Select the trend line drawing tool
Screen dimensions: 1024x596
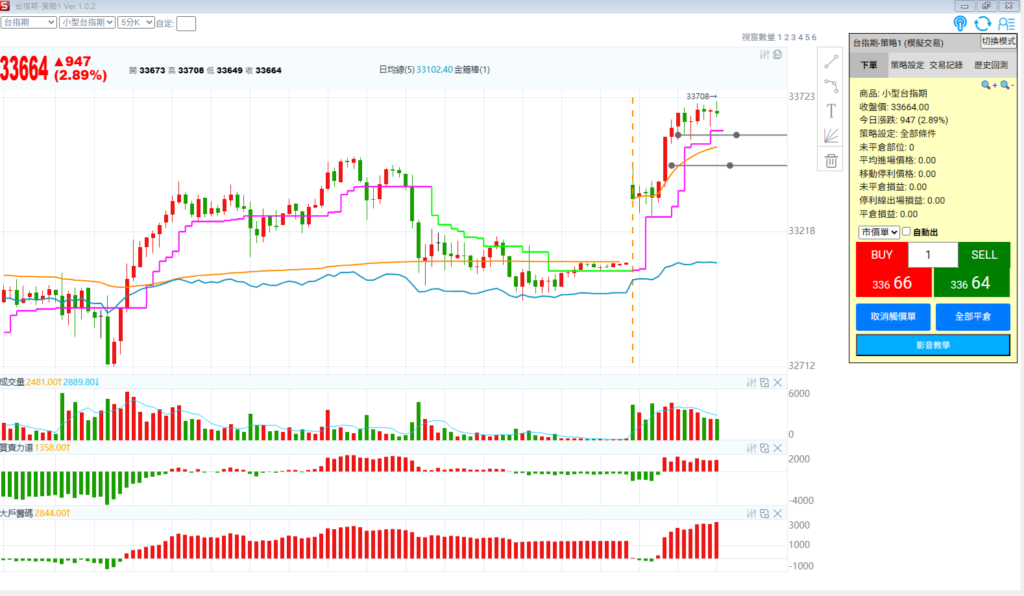point(831,62)
